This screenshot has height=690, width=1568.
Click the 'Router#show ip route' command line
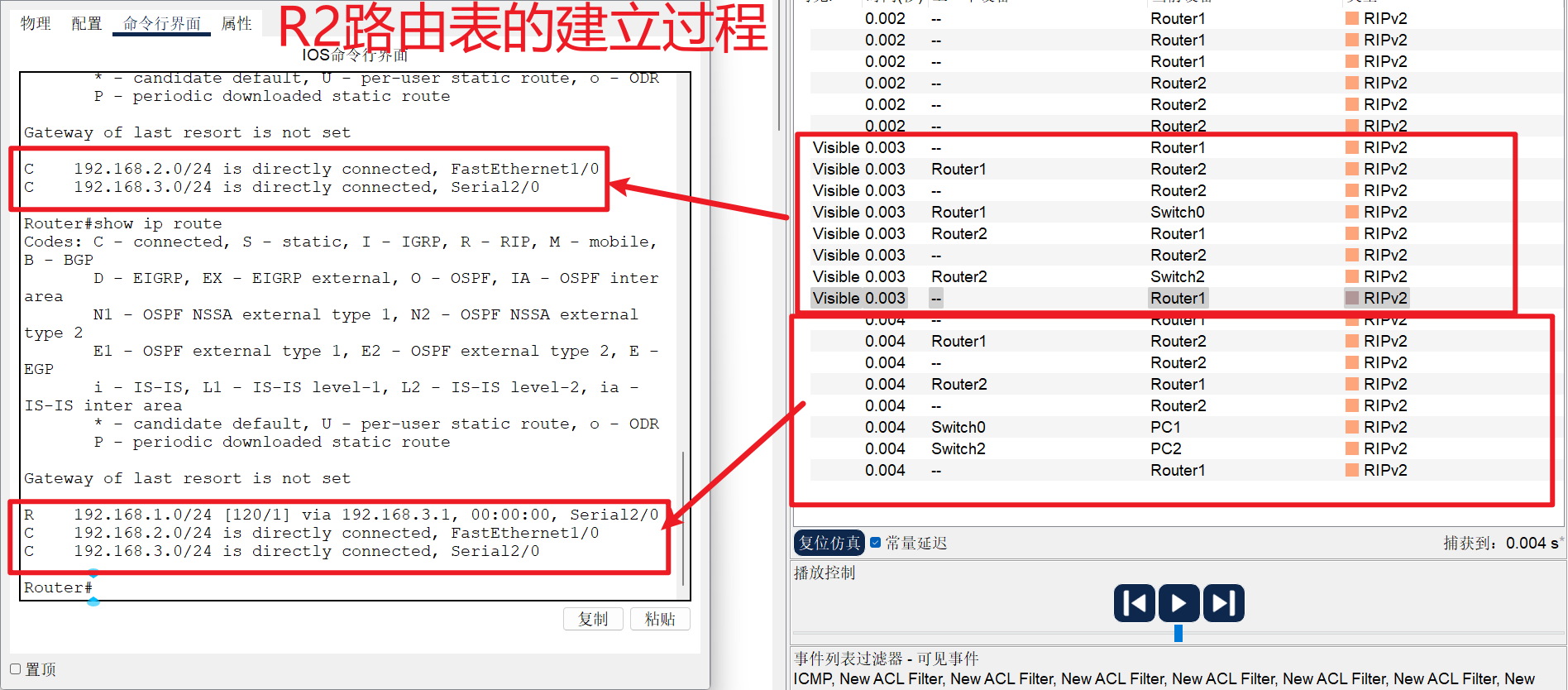pyautogui.click(x=122, y=223)
